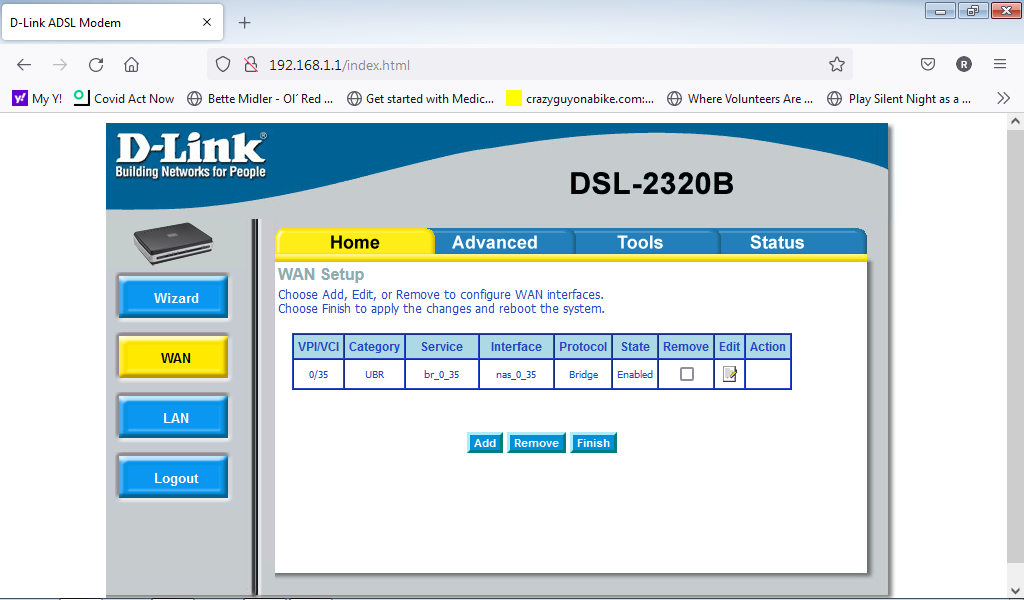Reload the page with the refresh icon
The width and height of the screenshot is (1024, 600).
point(96,65)
